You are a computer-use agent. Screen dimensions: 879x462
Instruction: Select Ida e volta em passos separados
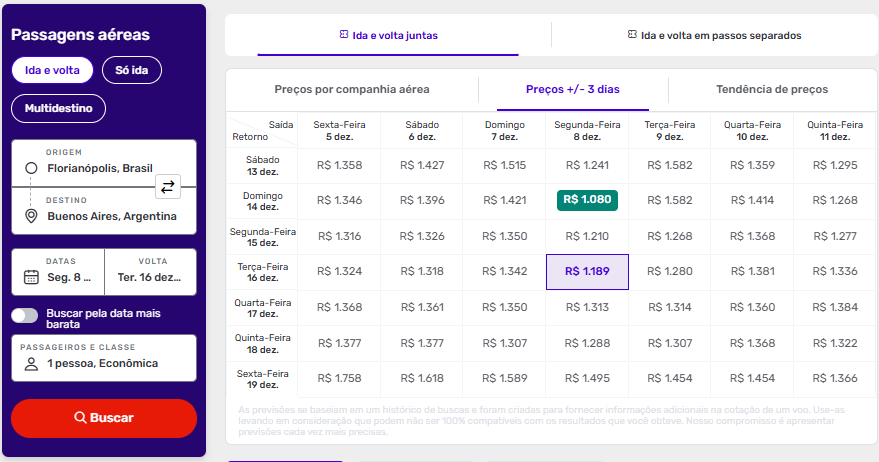coord(714,35)
